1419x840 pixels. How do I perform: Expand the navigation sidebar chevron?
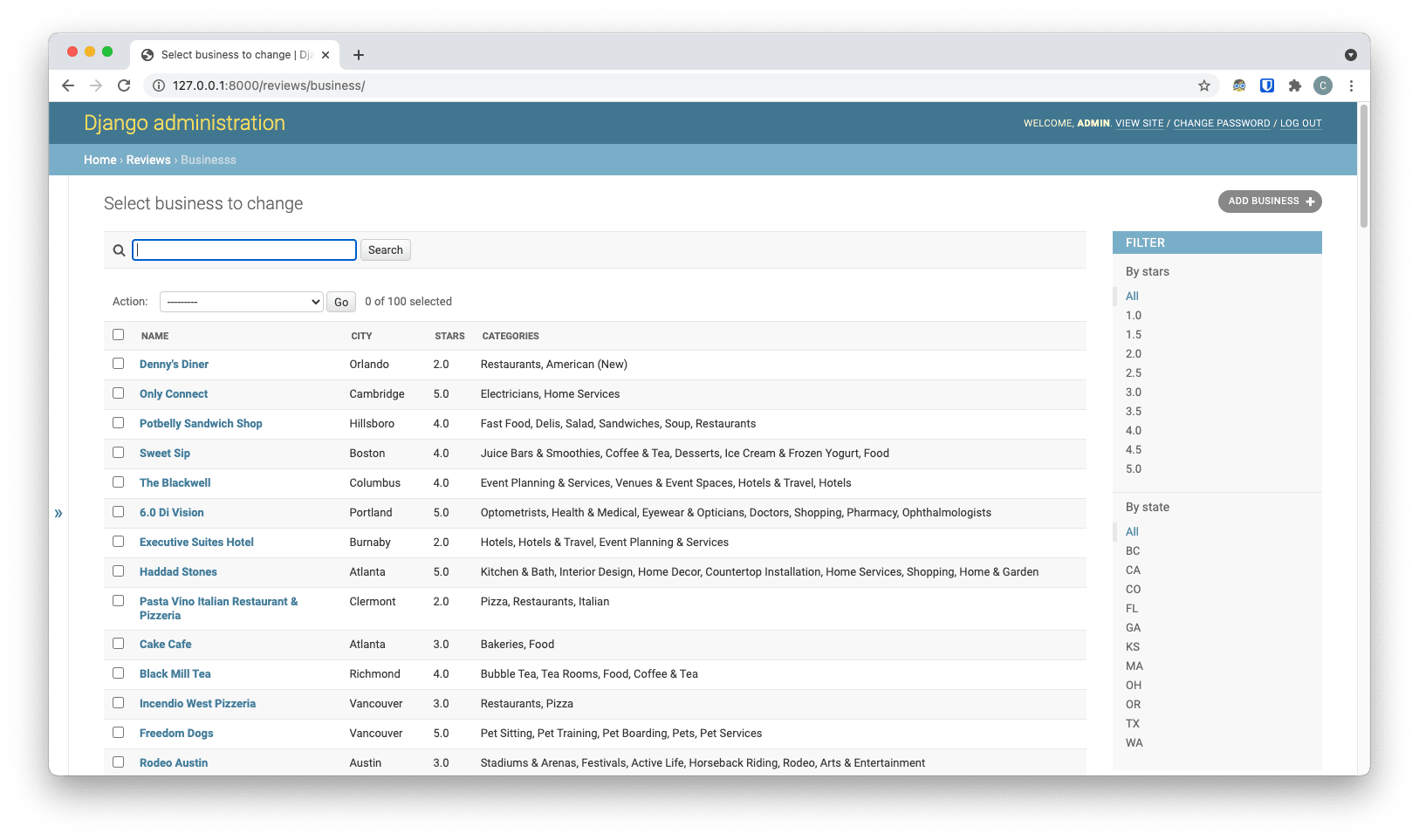(x=58, y=513)
